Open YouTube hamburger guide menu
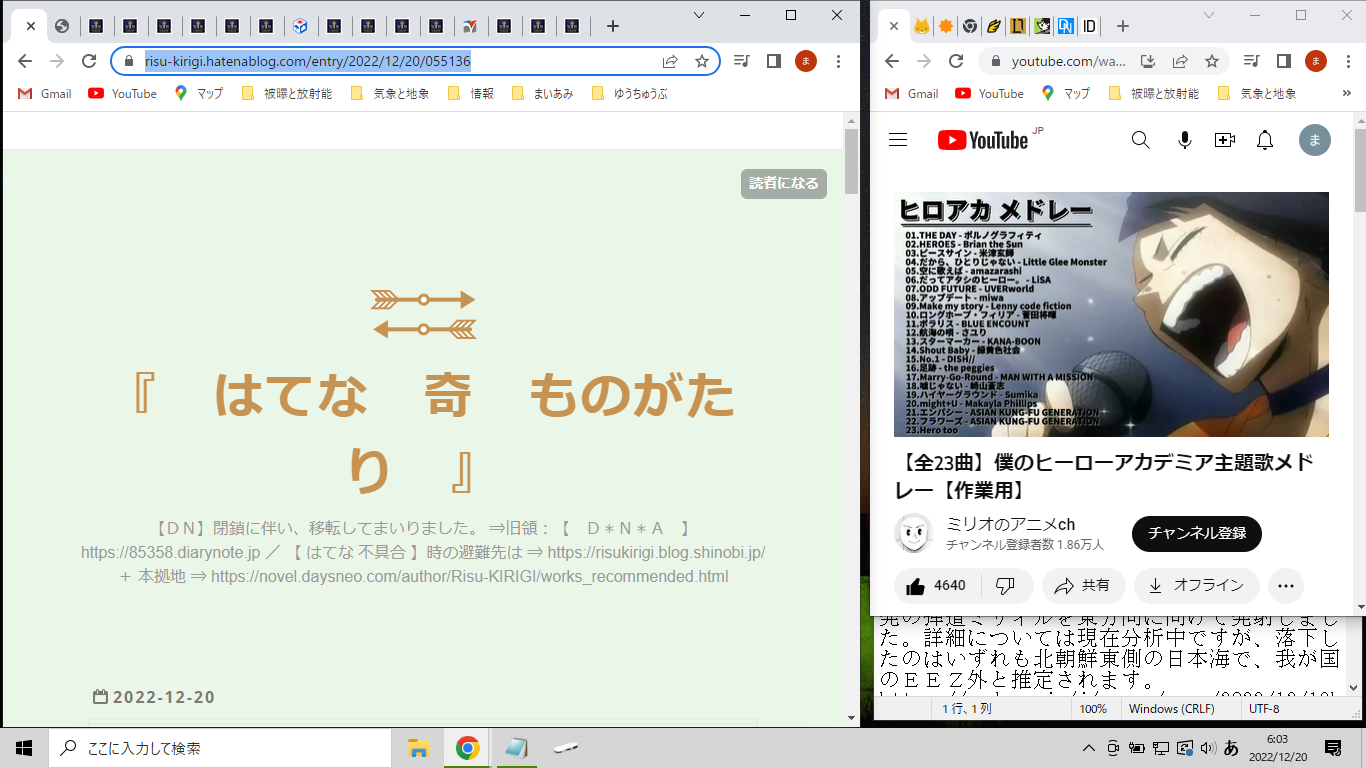 (x=898, y=140)
